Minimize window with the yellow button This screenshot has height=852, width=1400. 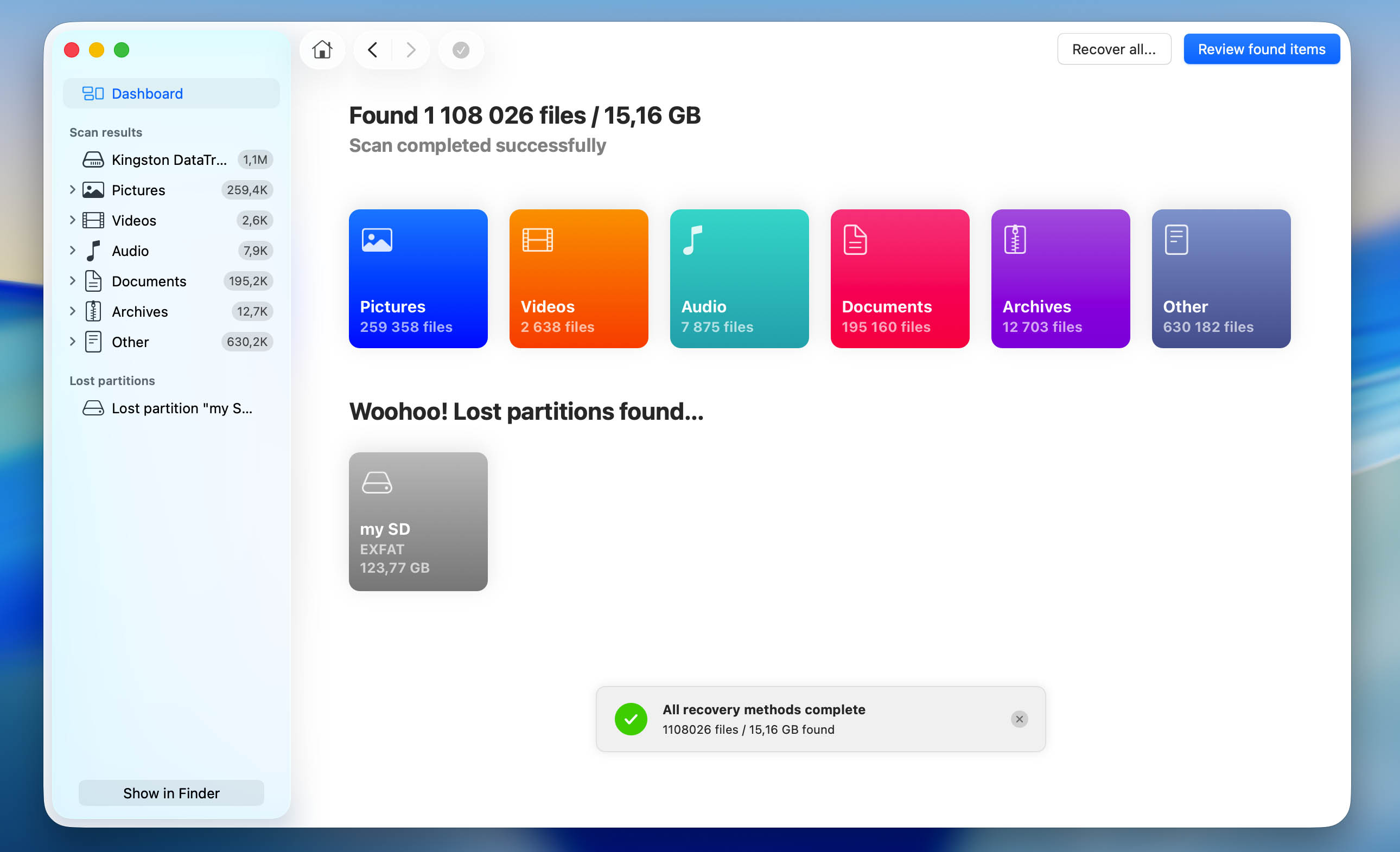click(x=97, y=50)
